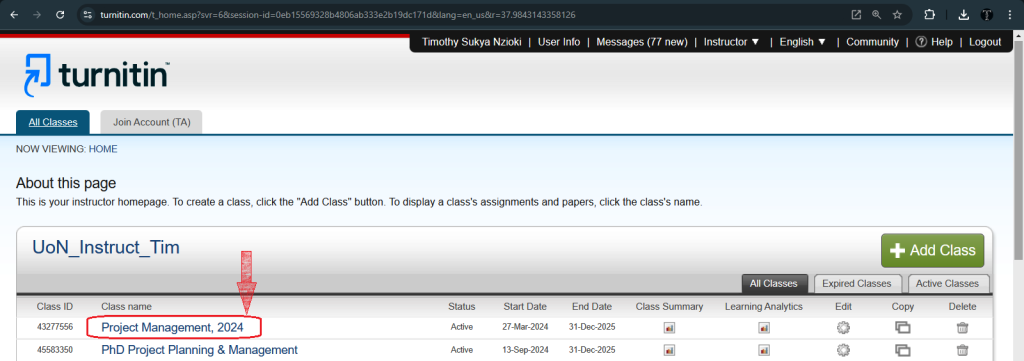Open the Help question mark link
The height and width of the screenshot is (361, 1024).
coord(934,42)
